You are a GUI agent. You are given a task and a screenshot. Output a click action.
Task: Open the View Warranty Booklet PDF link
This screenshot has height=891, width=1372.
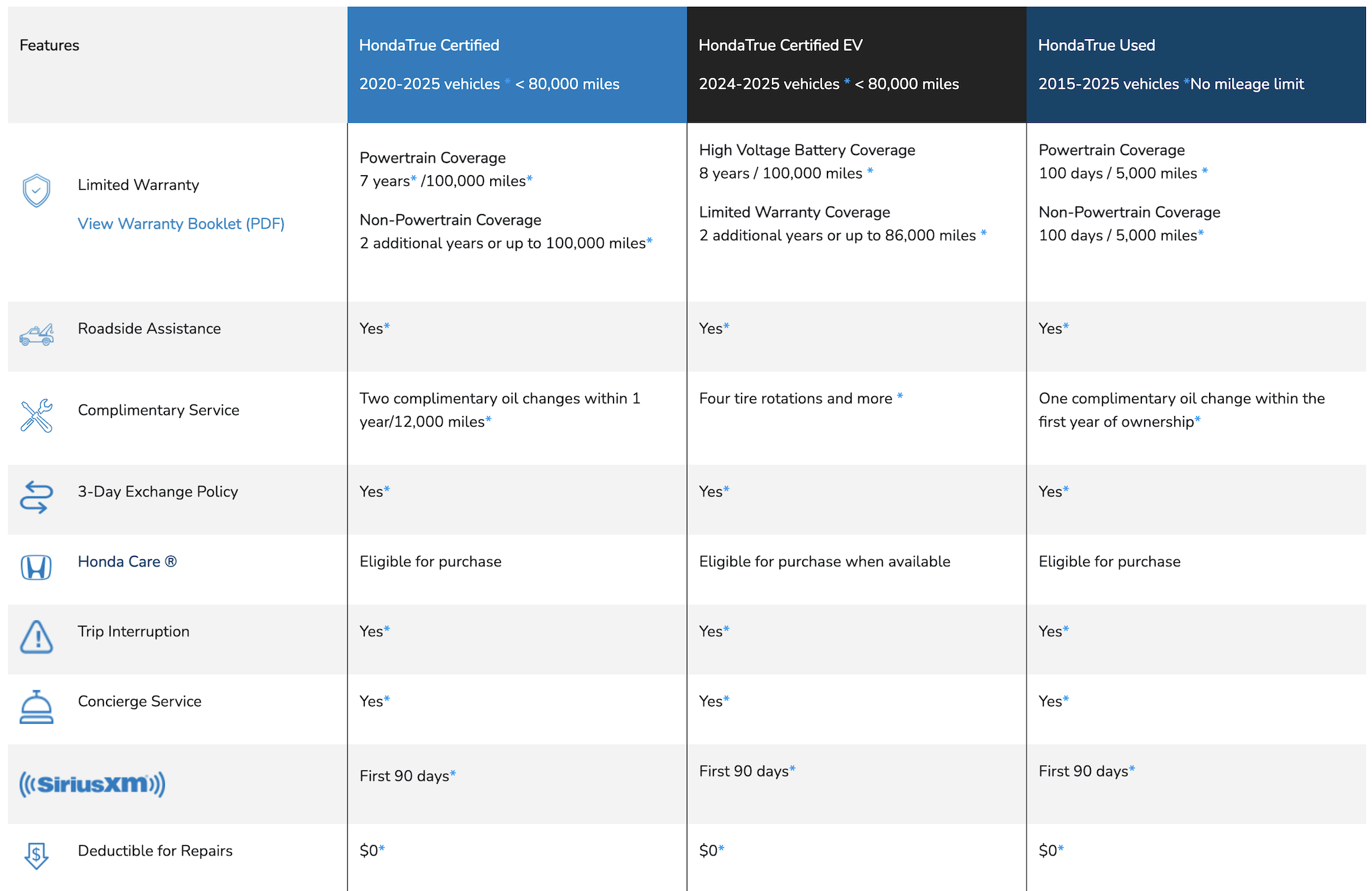181,223
